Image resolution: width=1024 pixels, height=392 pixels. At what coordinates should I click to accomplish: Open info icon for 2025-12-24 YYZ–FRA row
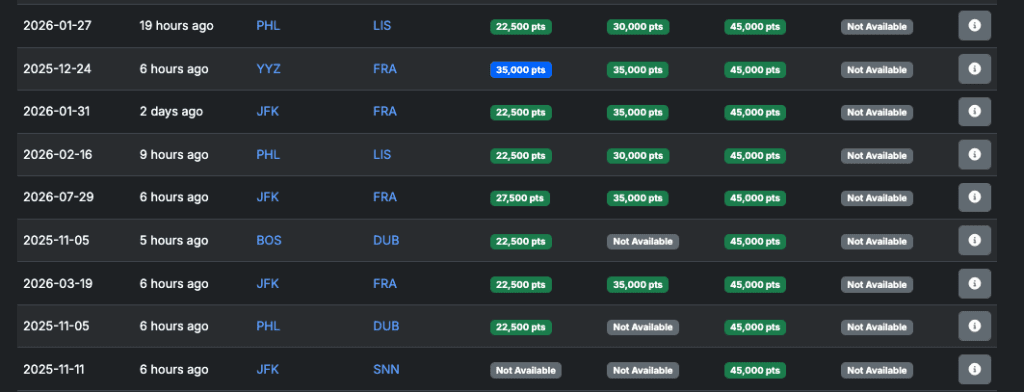tap(974, 69)
